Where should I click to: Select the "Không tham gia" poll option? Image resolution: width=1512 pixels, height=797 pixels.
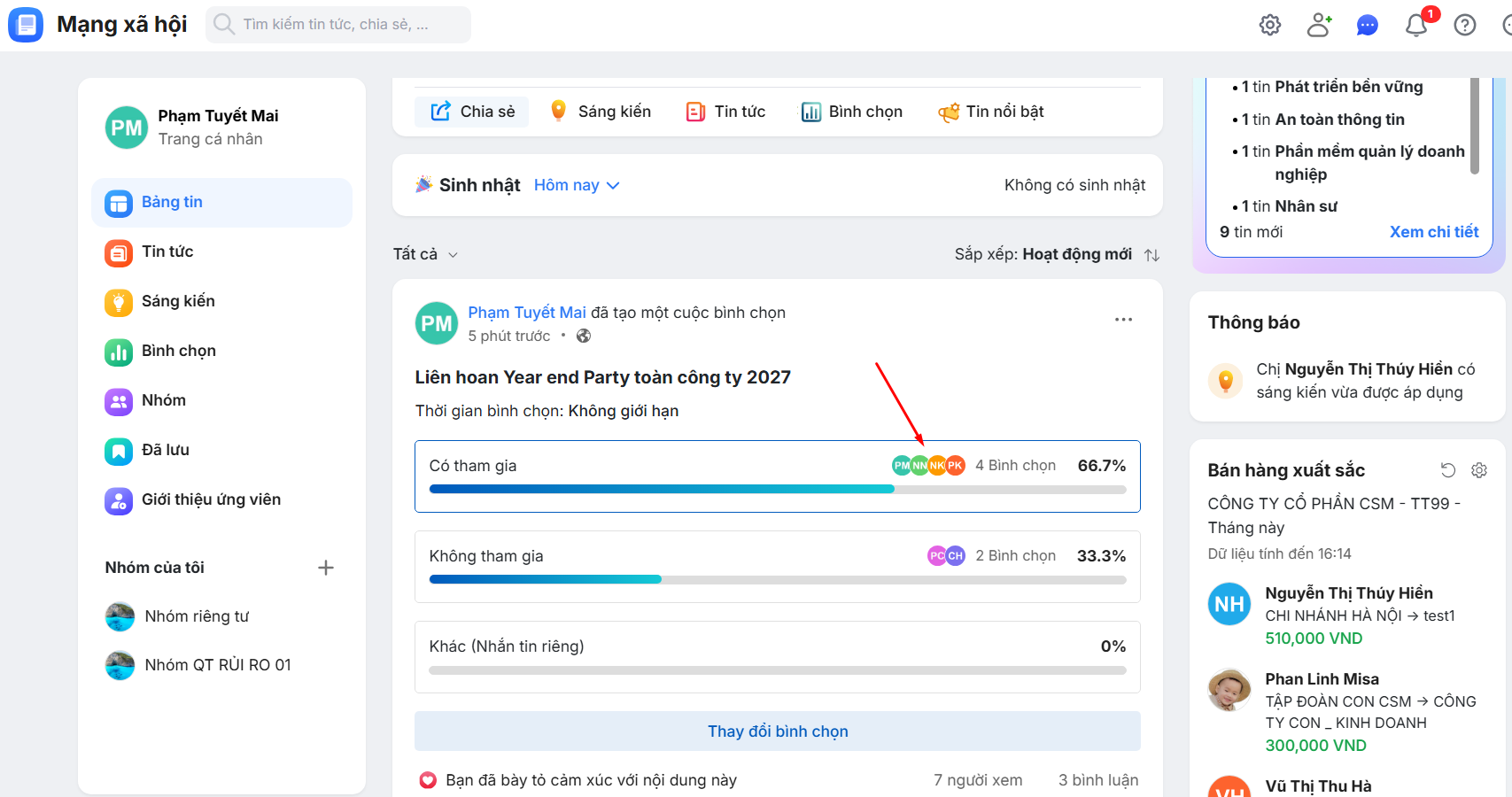pos(620,557)
